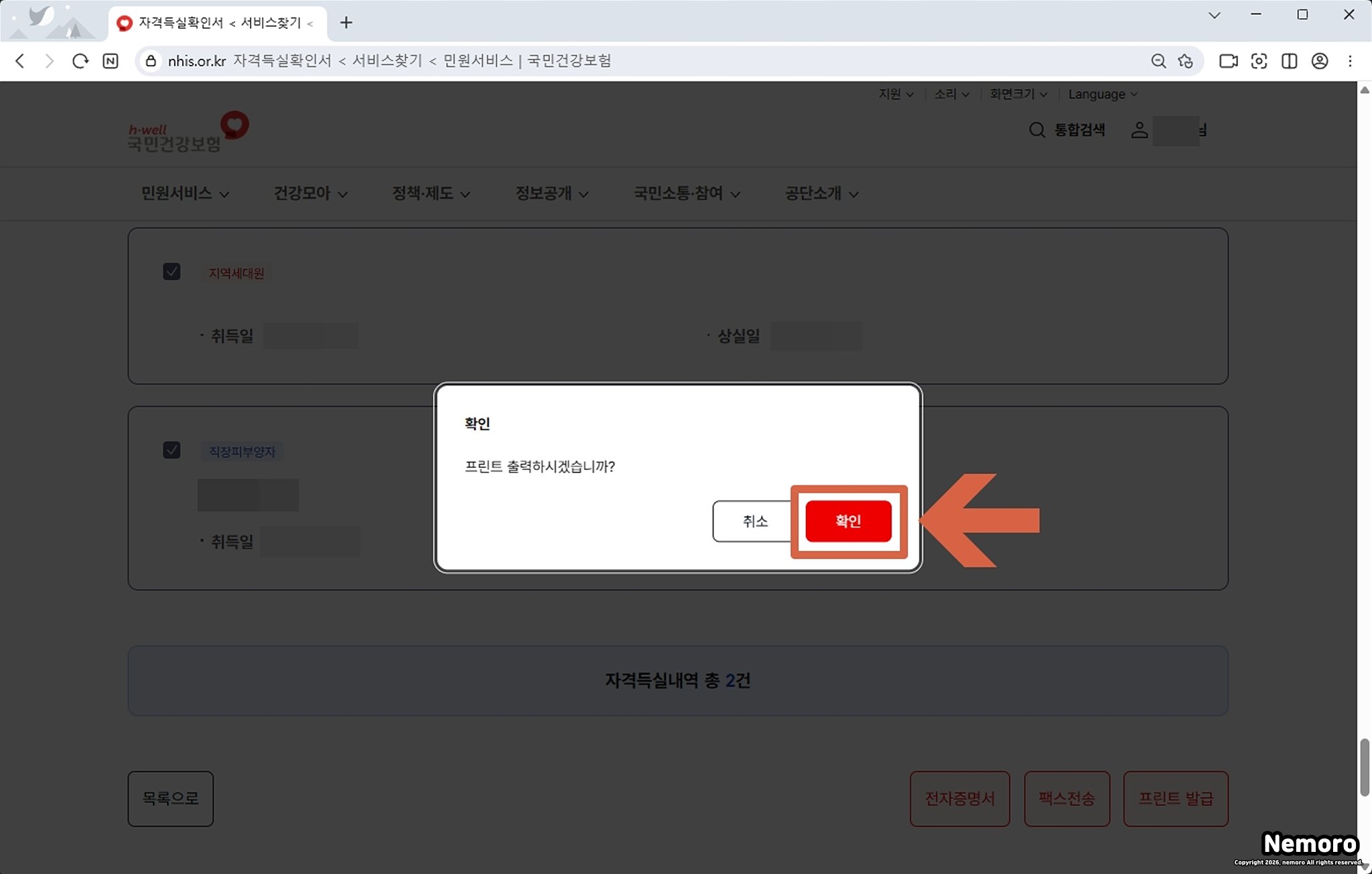Screen dimensions: 1372x874
Task: Click the browser profile avatar icon
Action: tap(1319, 61)
